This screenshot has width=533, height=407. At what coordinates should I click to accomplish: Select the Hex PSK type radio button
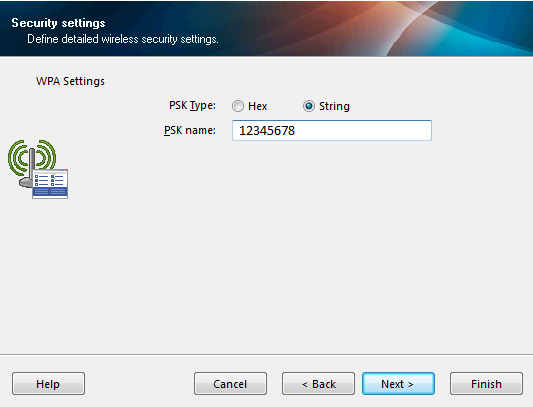(238, 106)
